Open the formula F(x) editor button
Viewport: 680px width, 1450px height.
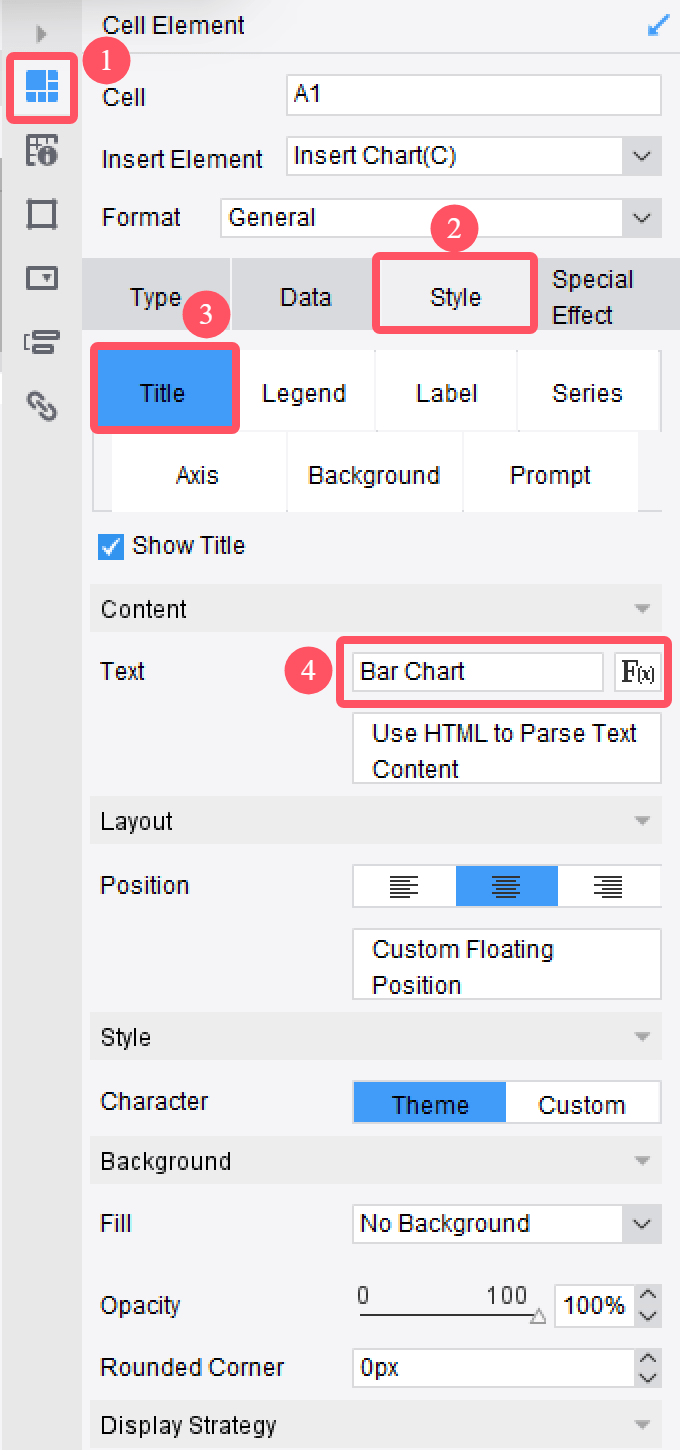coord(638,672)
